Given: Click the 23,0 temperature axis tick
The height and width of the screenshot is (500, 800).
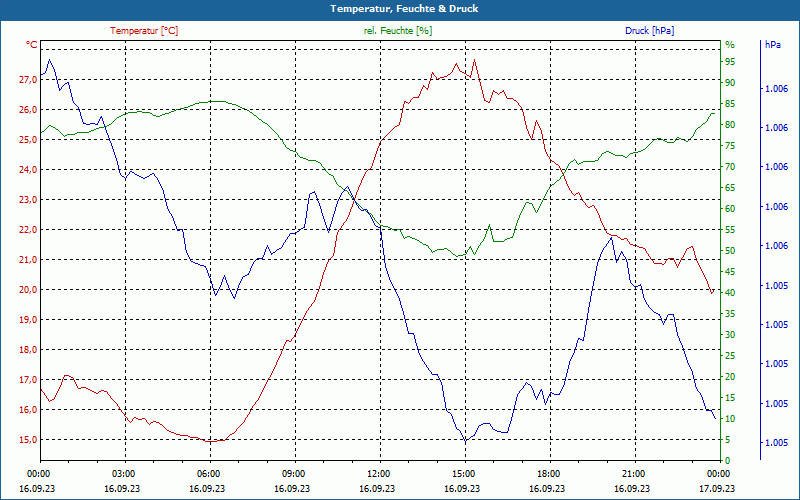Looking at the screenshot, I should pos(29,199).
